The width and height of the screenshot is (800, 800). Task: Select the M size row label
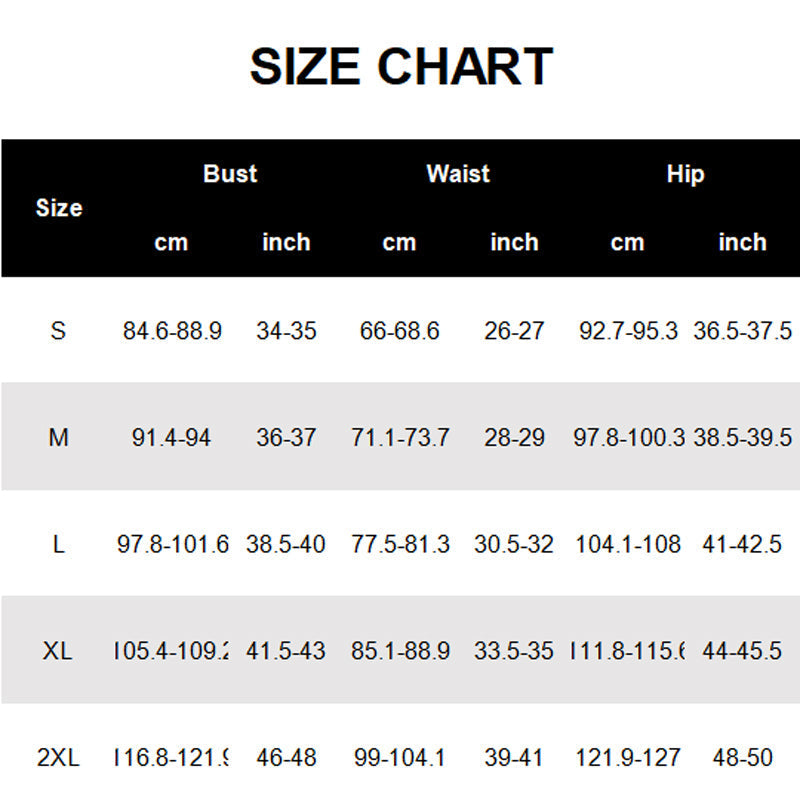coord(59,437)
